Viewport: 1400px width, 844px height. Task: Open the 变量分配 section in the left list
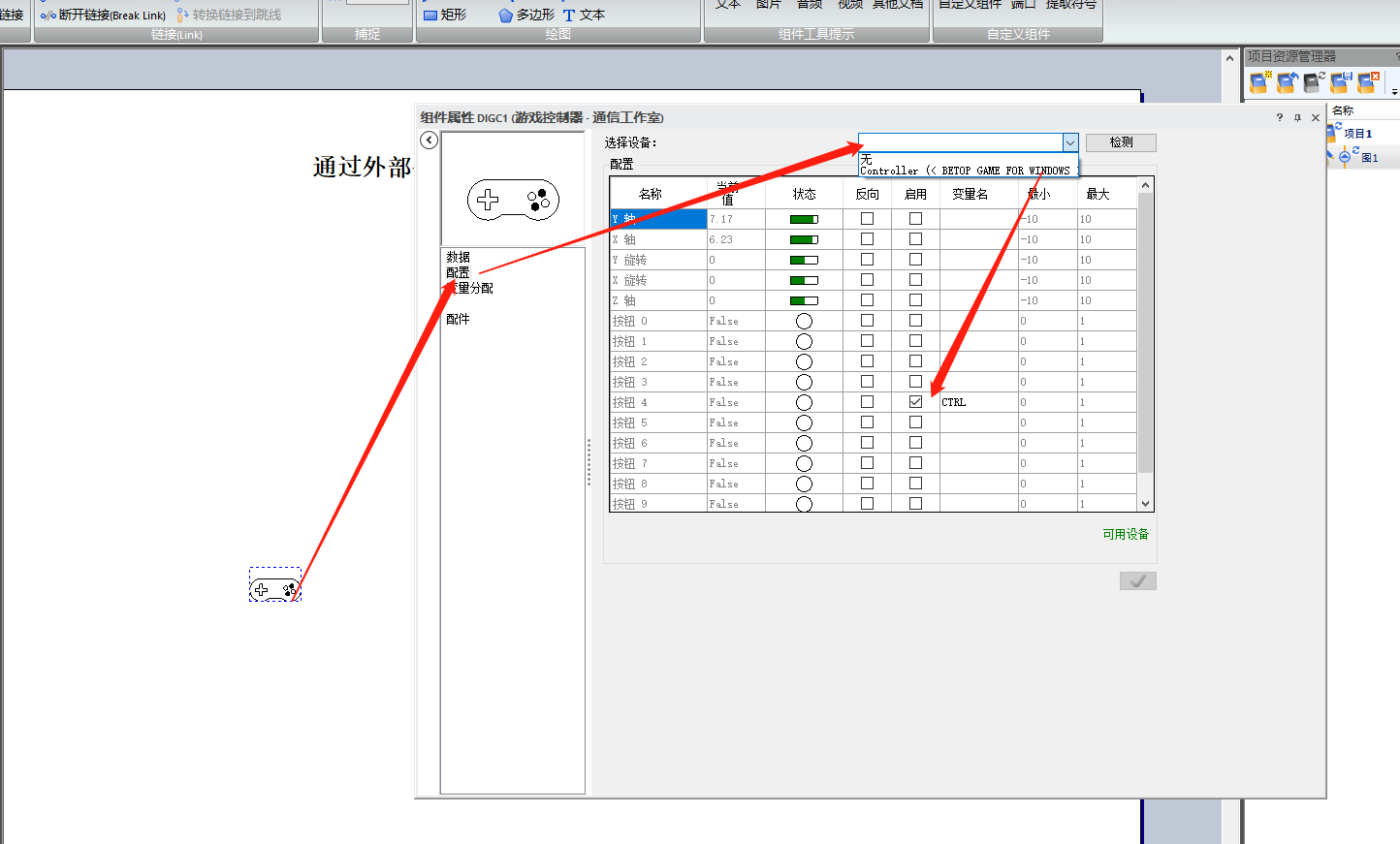click(x=469, y=288)
